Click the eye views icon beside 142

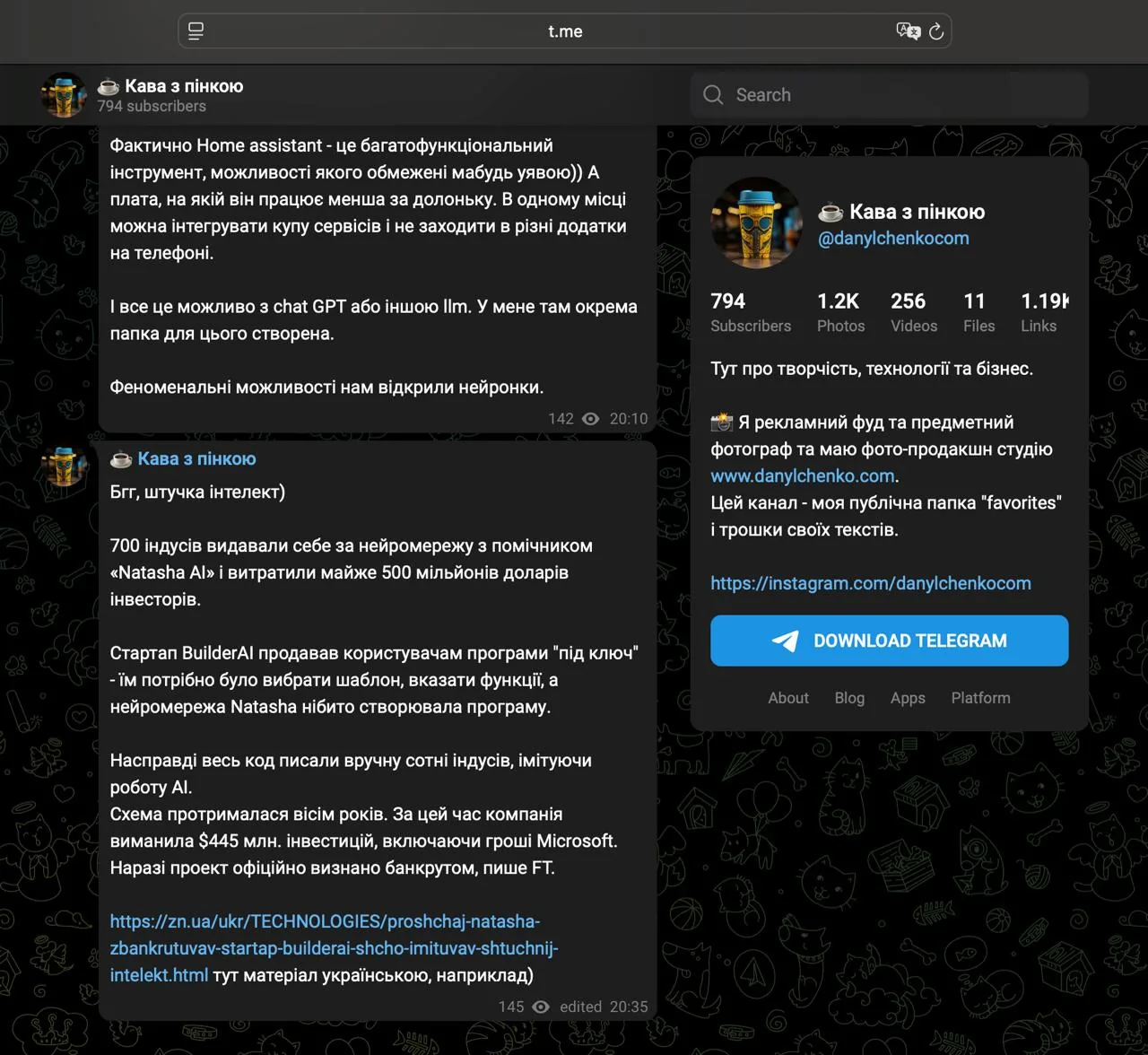coord(590,419)
